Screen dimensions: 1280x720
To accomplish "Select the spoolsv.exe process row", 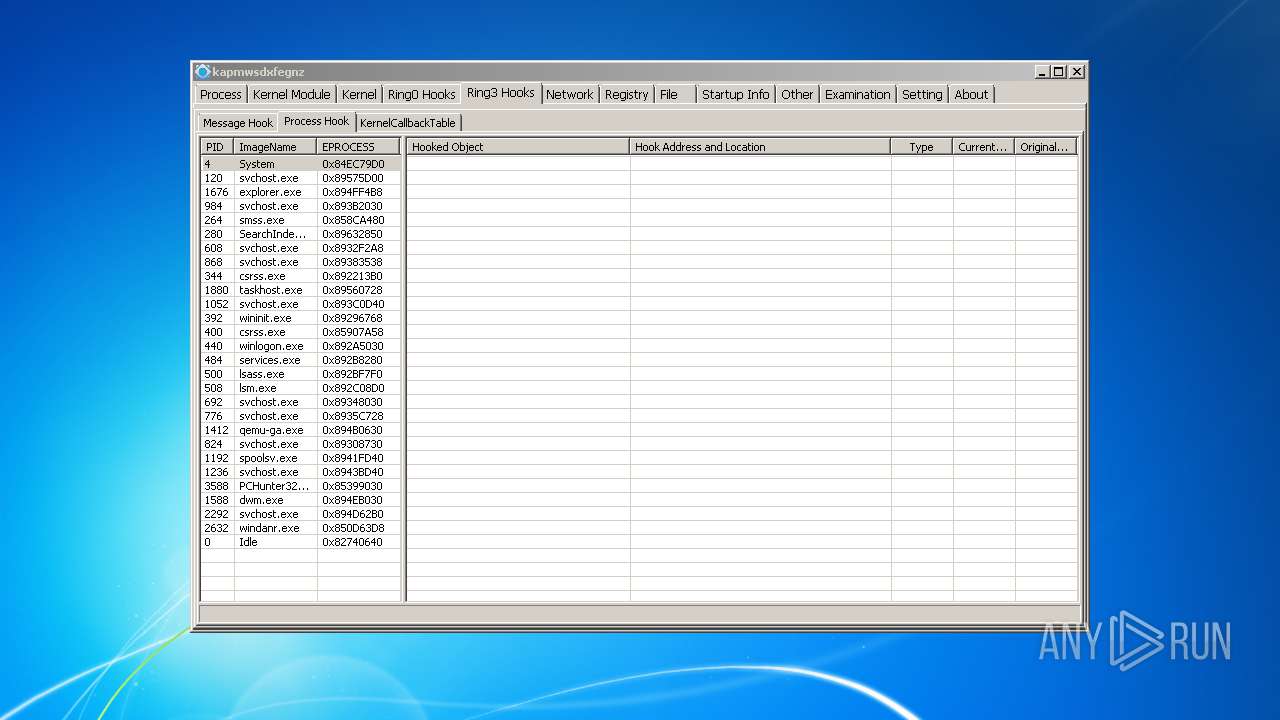I will click(x=300, y=458).
